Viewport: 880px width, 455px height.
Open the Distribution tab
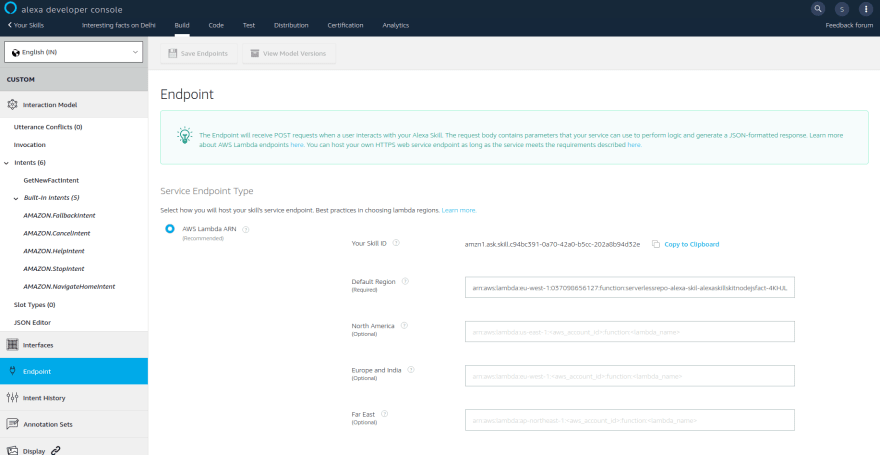[x=291, y=25]
